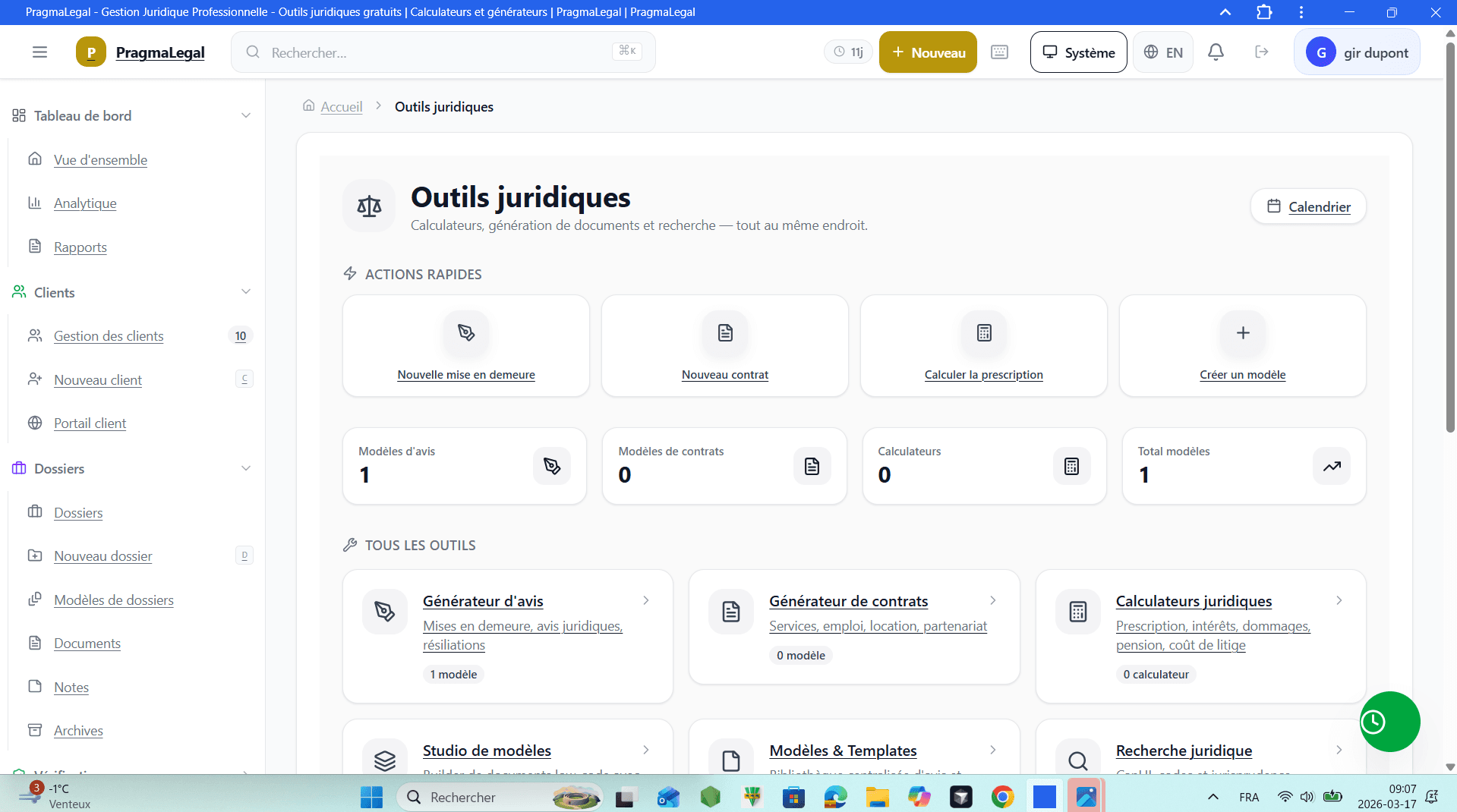Select Nouveau client in sidebar
The width and height of the screenshot is (1457, 812).
[x=98, y=379]
